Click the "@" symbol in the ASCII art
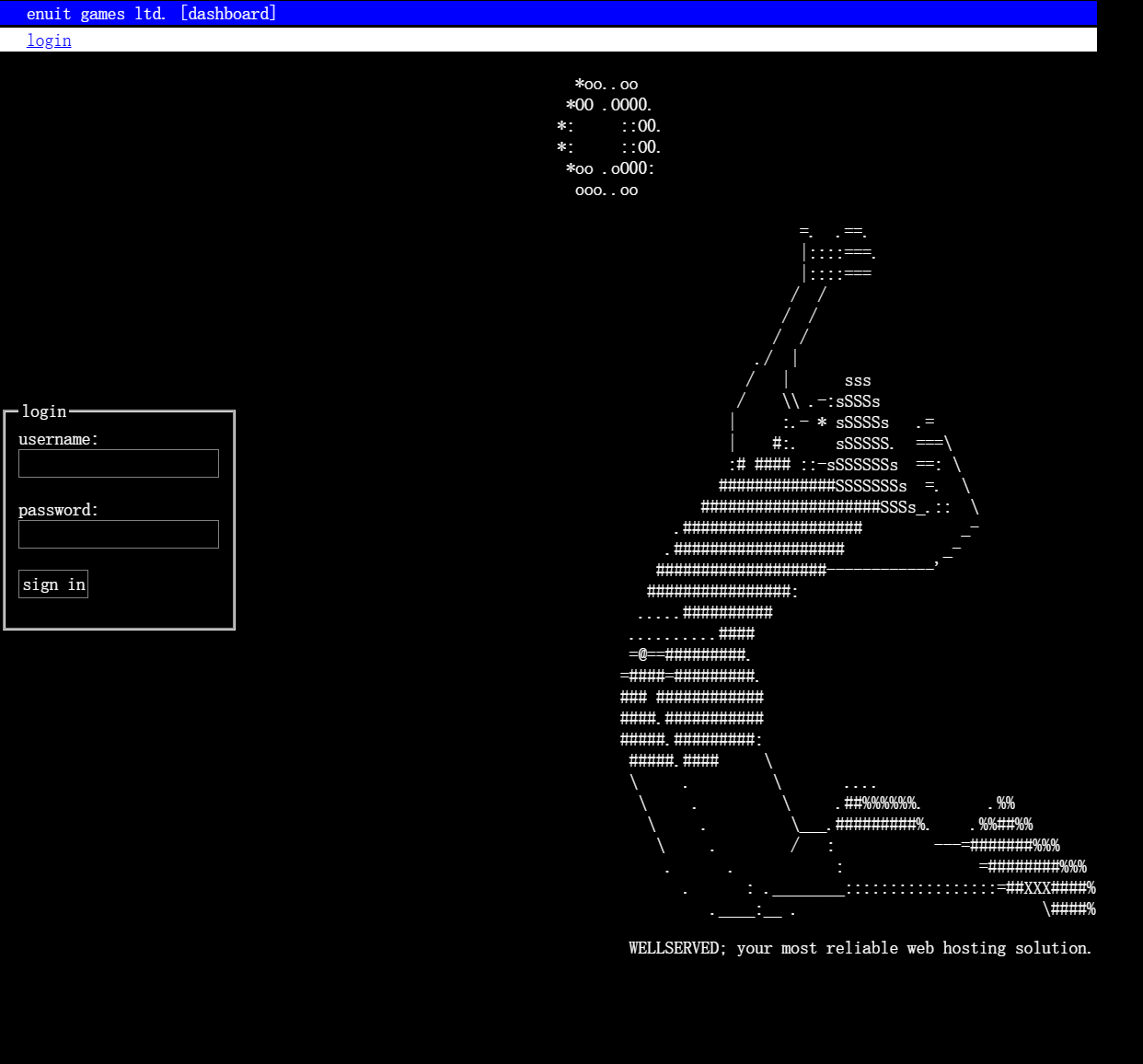 642,654
